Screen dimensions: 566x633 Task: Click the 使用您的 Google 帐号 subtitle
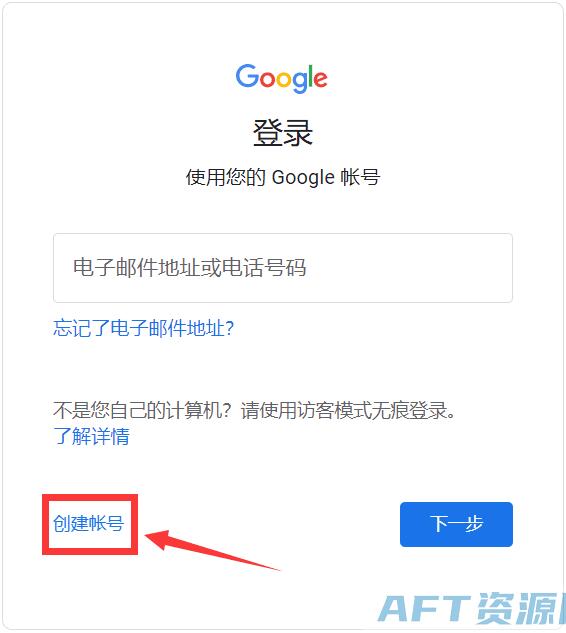click(283, 177)
